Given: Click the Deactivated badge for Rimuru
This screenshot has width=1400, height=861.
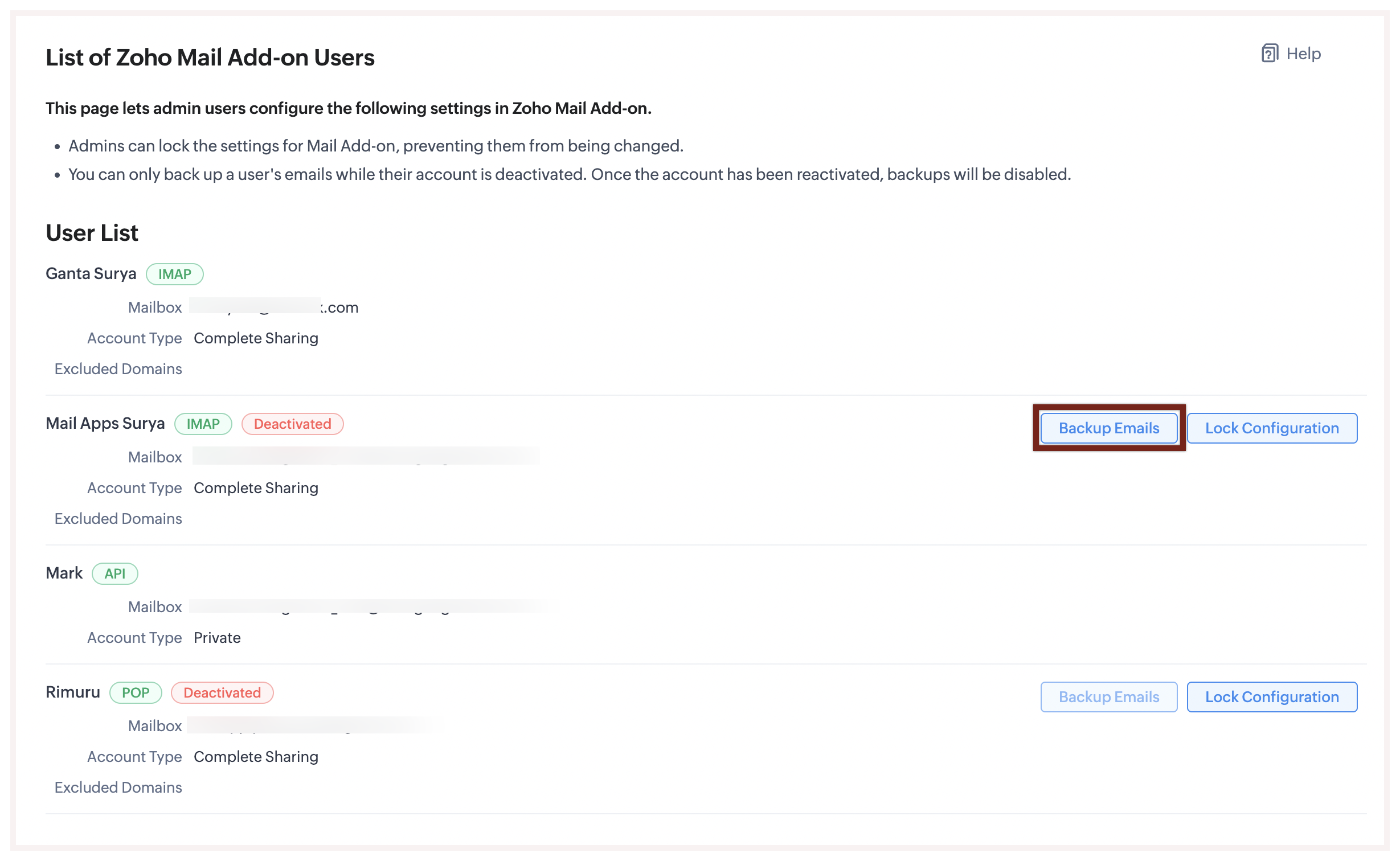Looking at the screenshot, I should (222, 692).
